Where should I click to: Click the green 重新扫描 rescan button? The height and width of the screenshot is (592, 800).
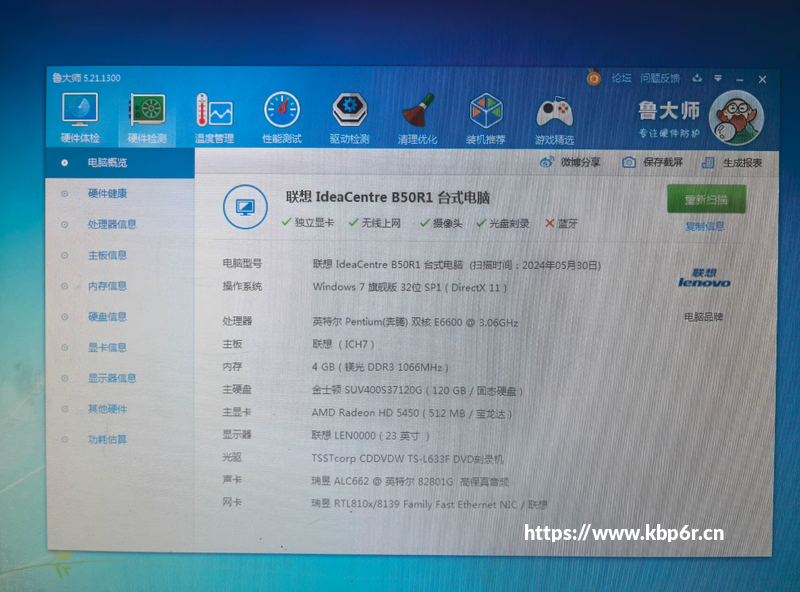coord(706,200)
